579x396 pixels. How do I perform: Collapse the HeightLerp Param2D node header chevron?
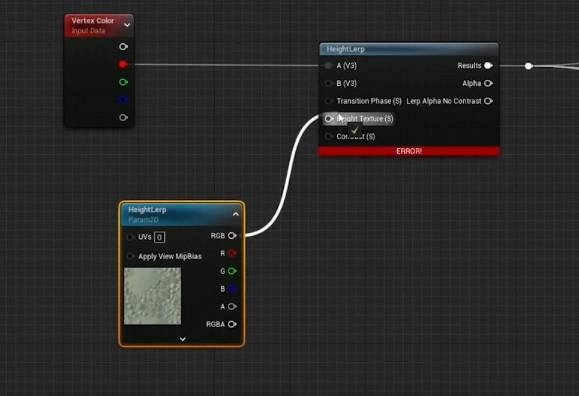[x=236, y=214]
